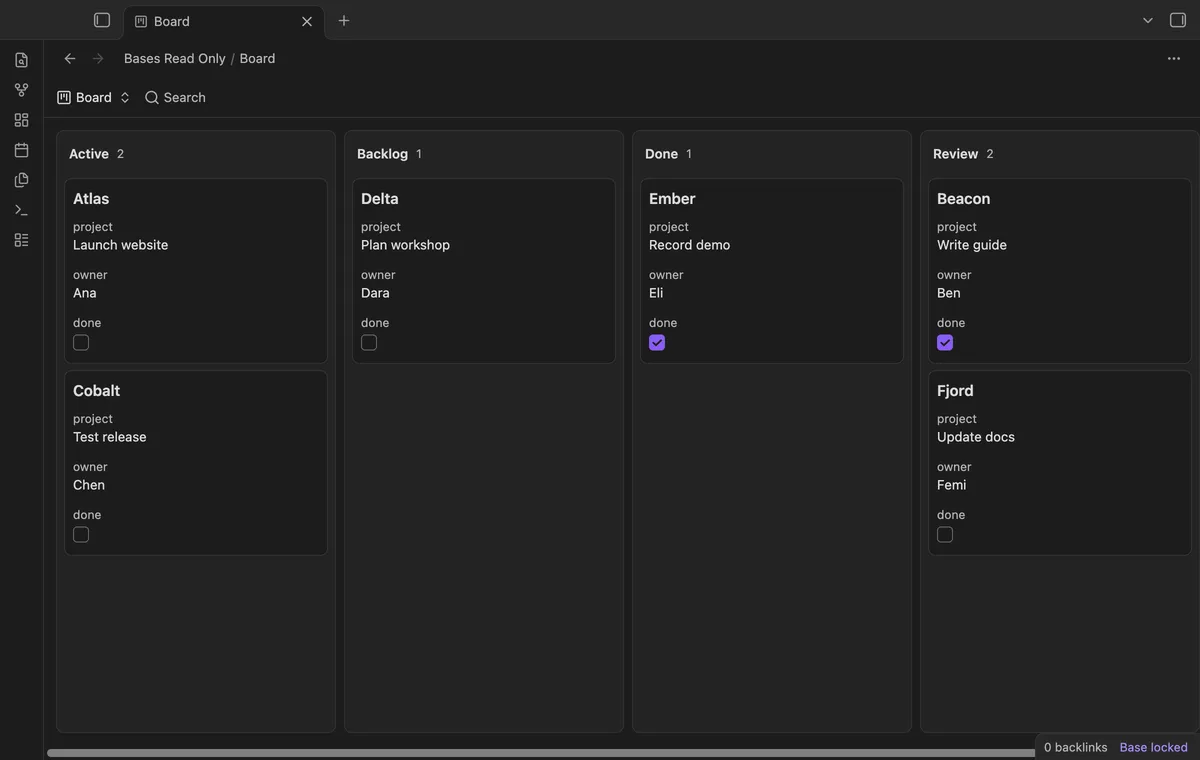Screen dimensions: 1200x760
Task: Open command palette icon in ribbon
Action: pos(22,210)
